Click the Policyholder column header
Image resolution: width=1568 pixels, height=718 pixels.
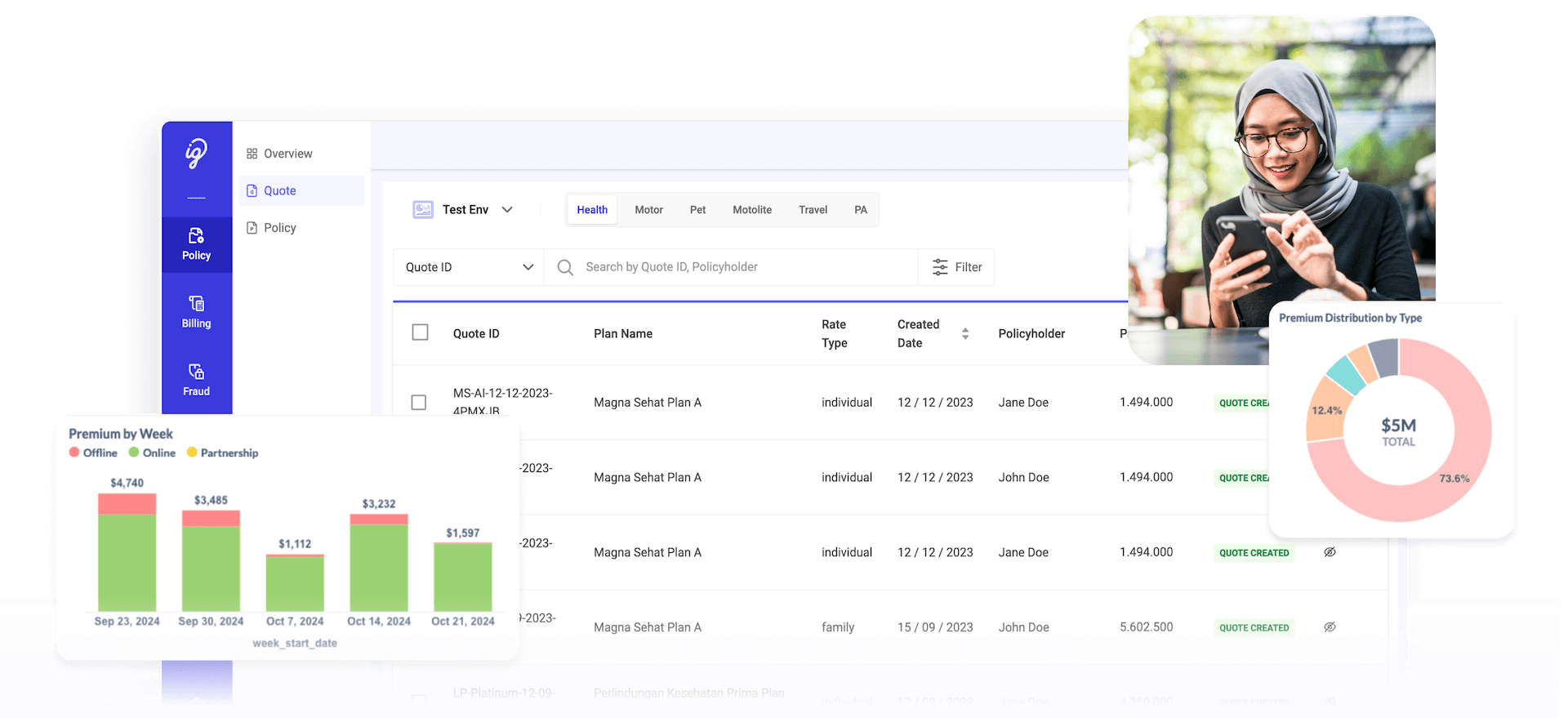click(x=1031, y=333)
